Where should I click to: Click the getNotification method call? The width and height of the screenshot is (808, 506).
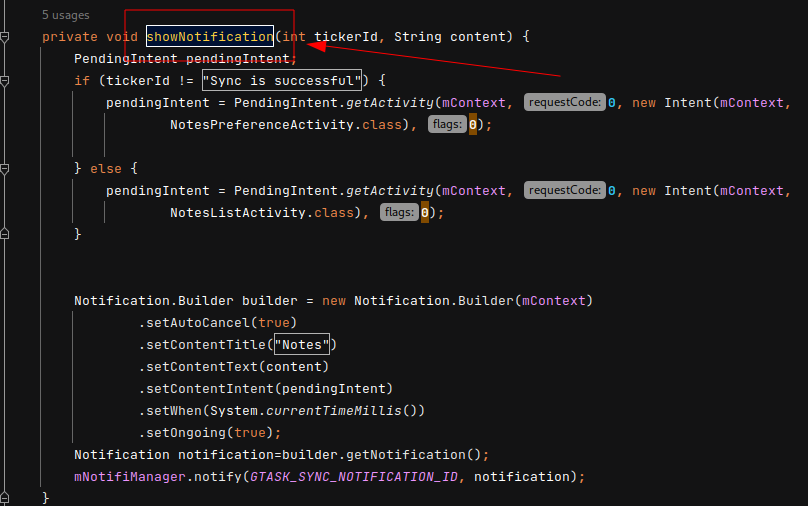406,454
